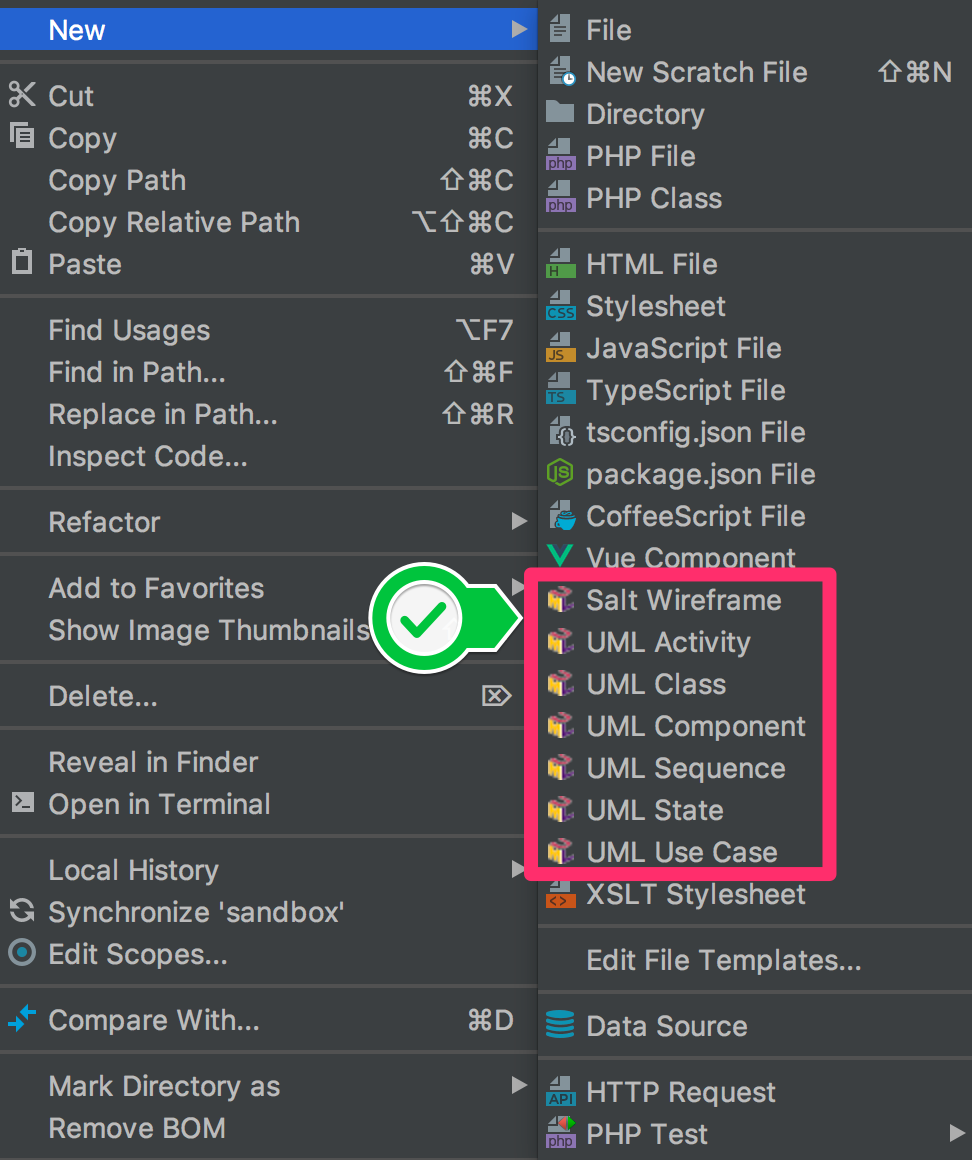Open the PHP Test submenu arrow

(956, 1133)
